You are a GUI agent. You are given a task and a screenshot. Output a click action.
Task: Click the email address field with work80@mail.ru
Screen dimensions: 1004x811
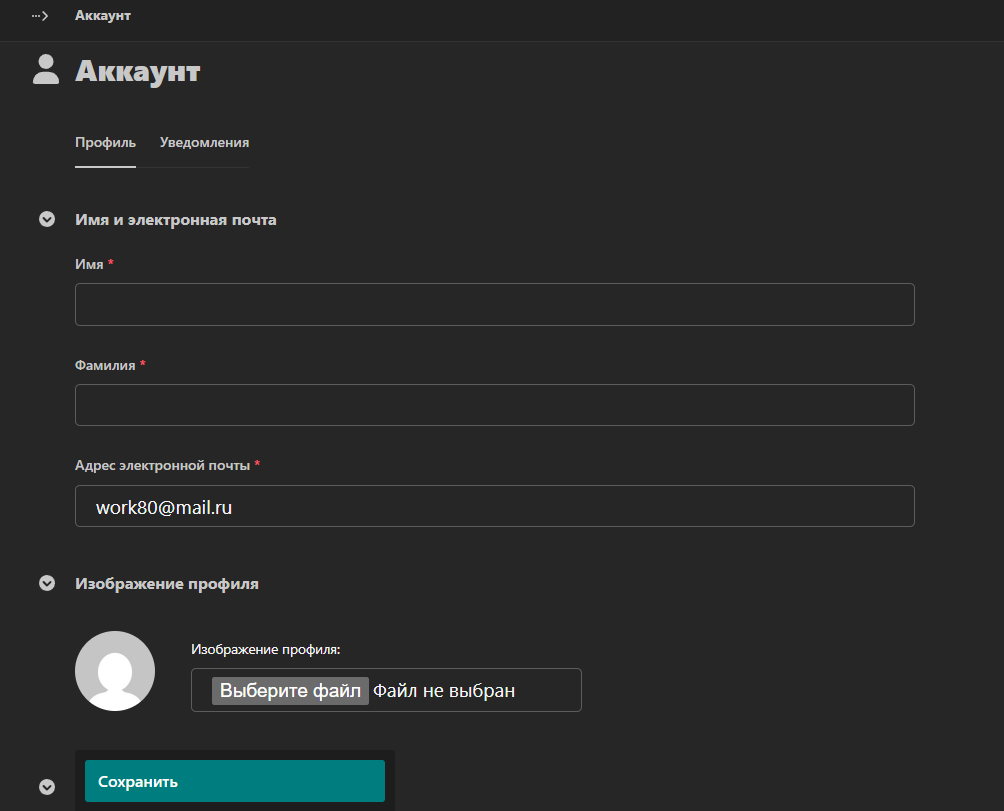(494, 506)
